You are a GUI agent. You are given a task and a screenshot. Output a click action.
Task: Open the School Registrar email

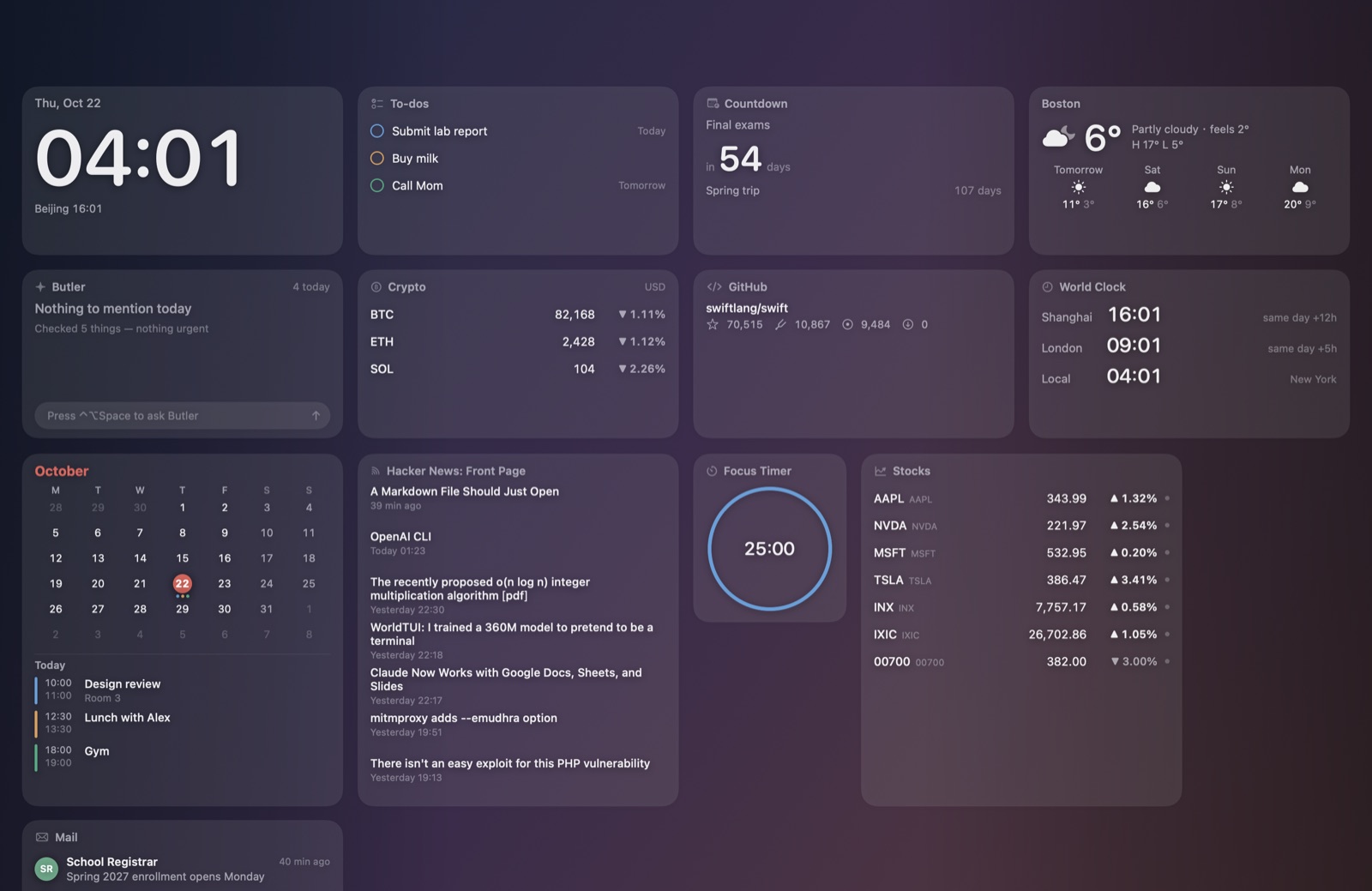(183, 869)
